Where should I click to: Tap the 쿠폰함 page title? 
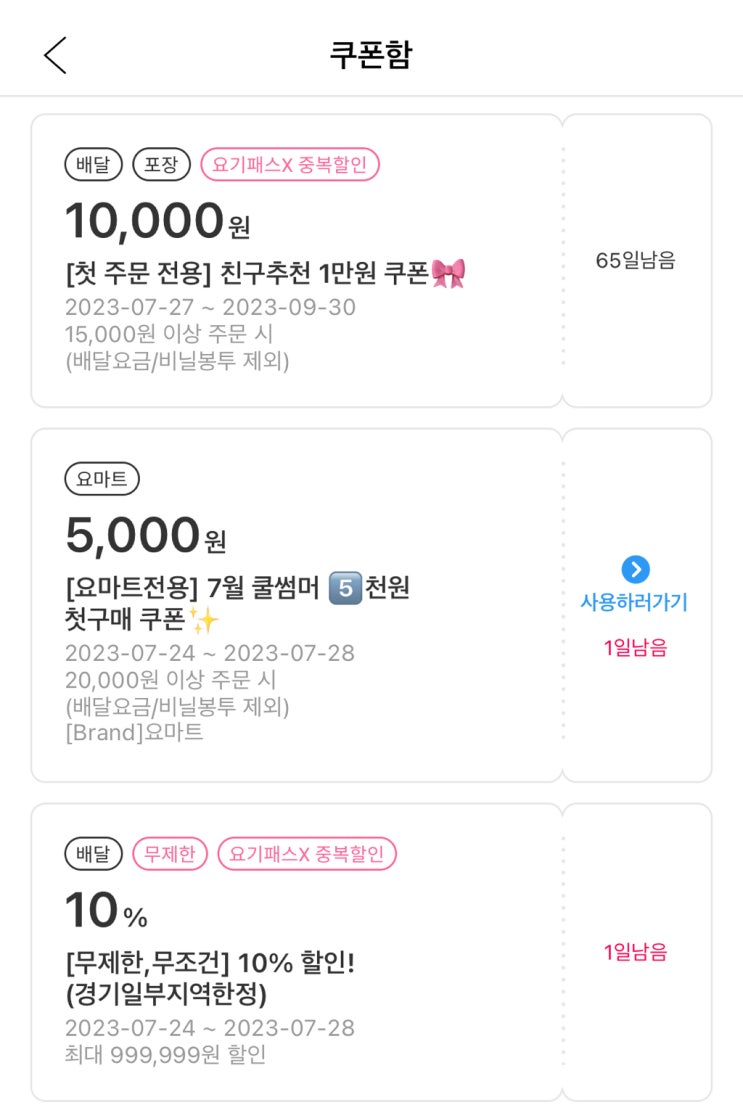pos(371,54)
